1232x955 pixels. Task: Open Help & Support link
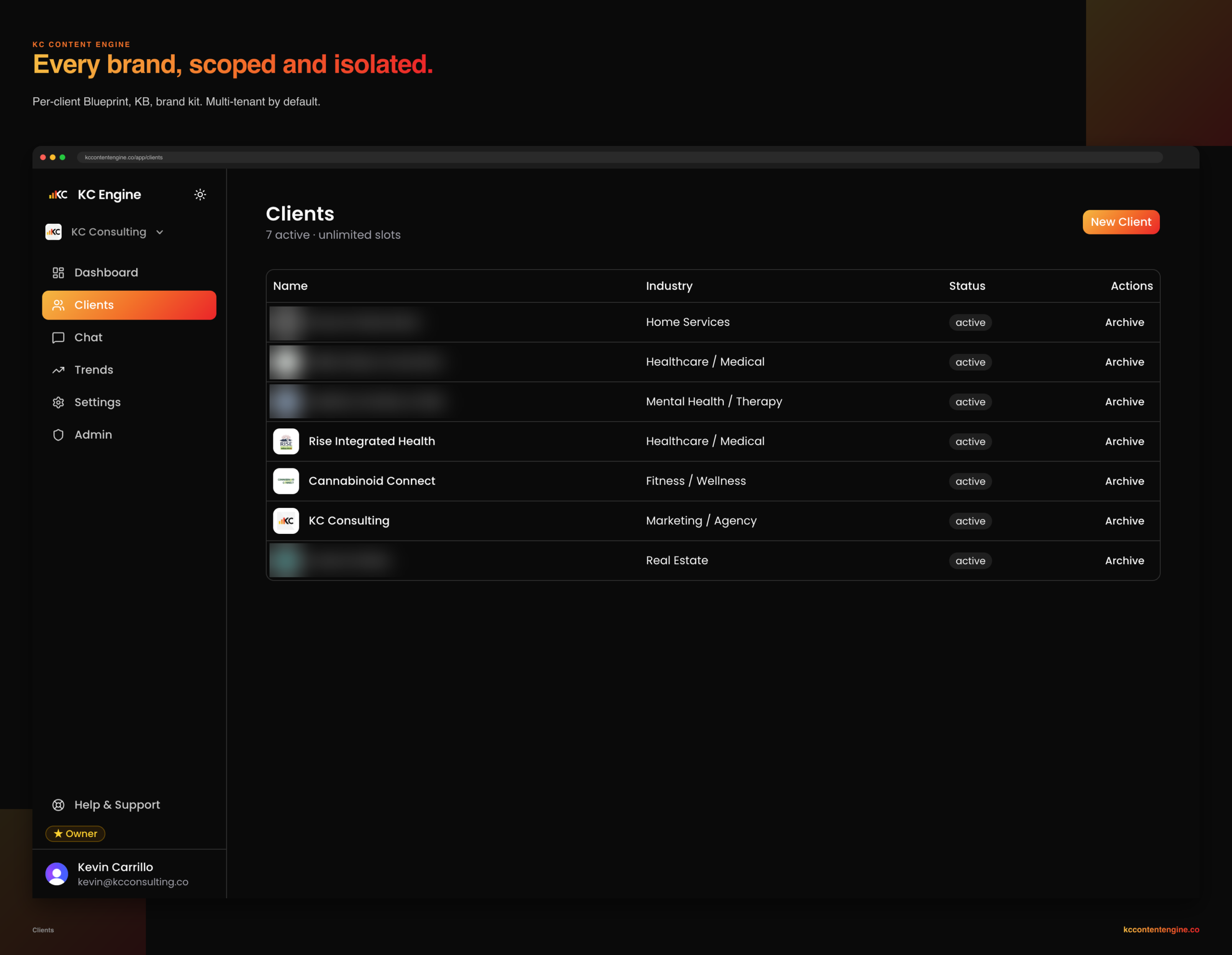117,805
